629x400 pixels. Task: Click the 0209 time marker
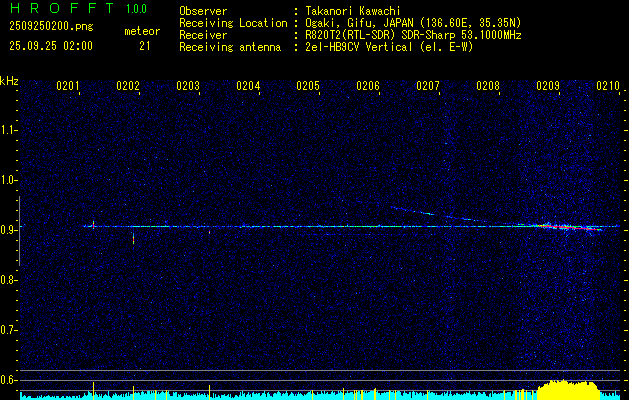click(548, 86)
